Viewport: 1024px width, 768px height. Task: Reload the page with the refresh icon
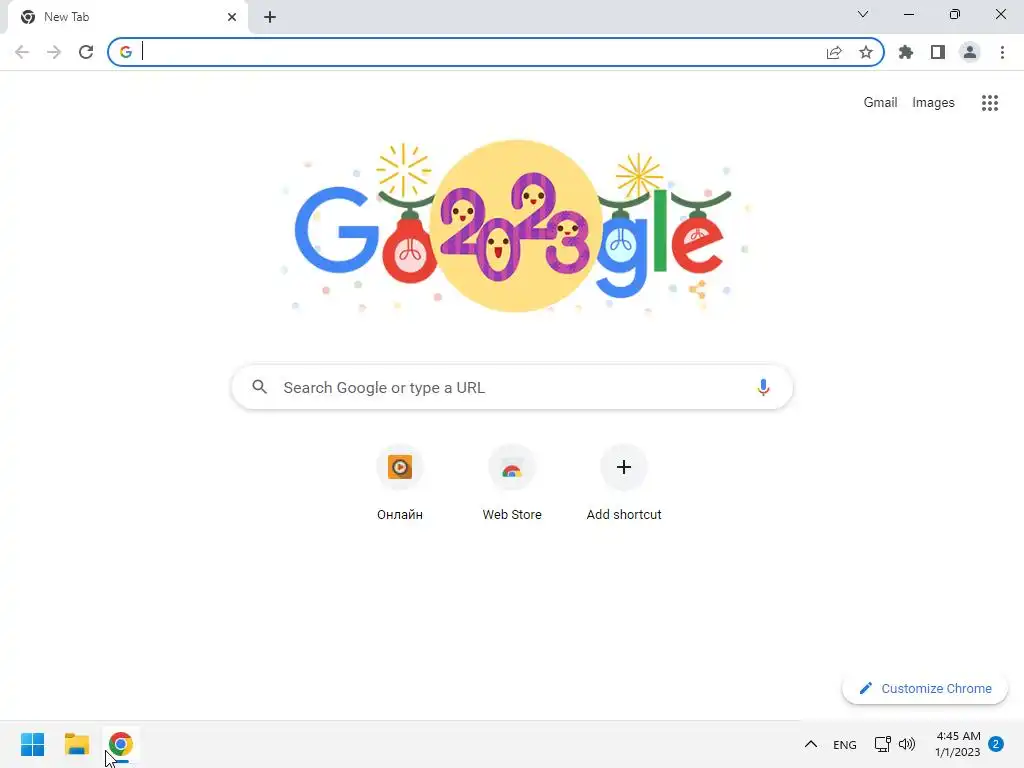pyautogui.click(x=86, y=52)
